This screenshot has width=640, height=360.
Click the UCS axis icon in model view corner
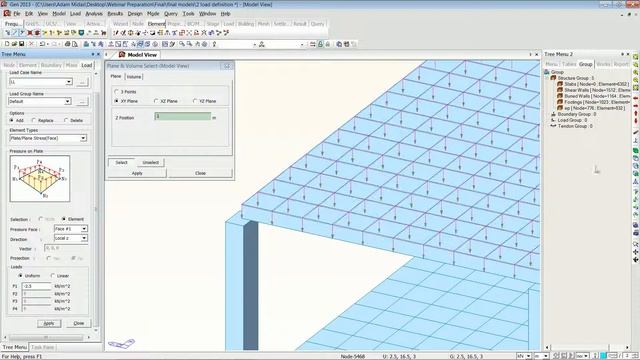[121, 343]
